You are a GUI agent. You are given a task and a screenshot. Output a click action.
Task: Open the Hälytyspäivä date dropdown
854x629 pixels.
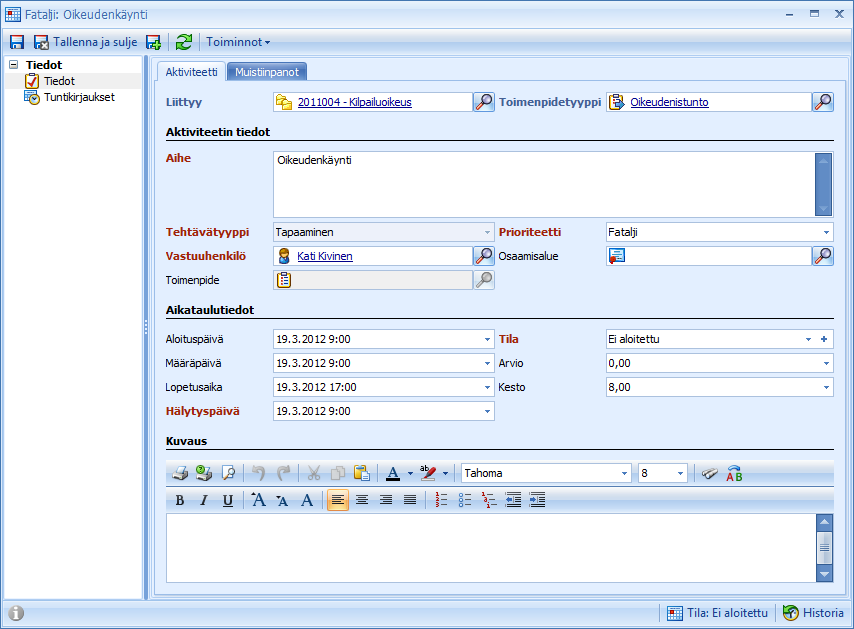487,411
